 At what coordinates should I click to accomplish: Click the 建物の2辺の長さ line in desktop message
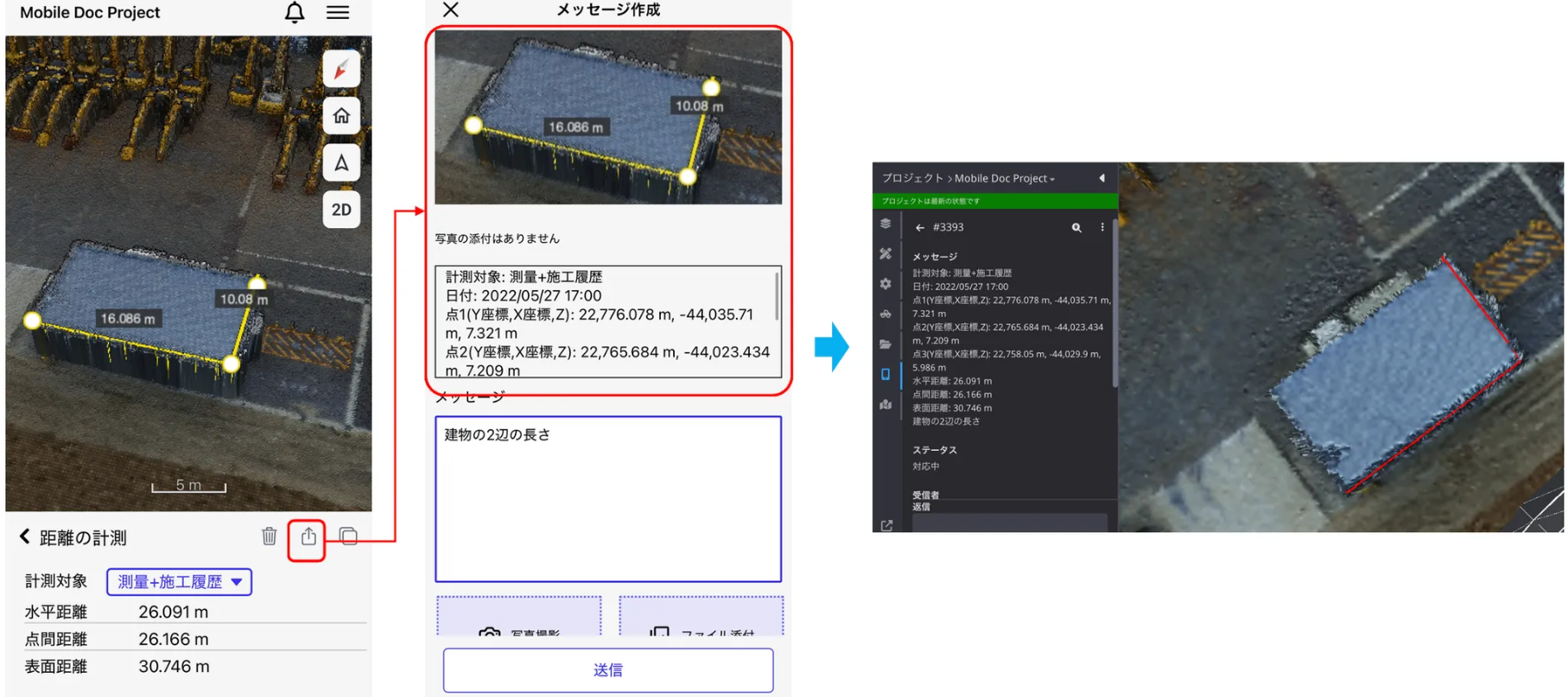(946, 421)
